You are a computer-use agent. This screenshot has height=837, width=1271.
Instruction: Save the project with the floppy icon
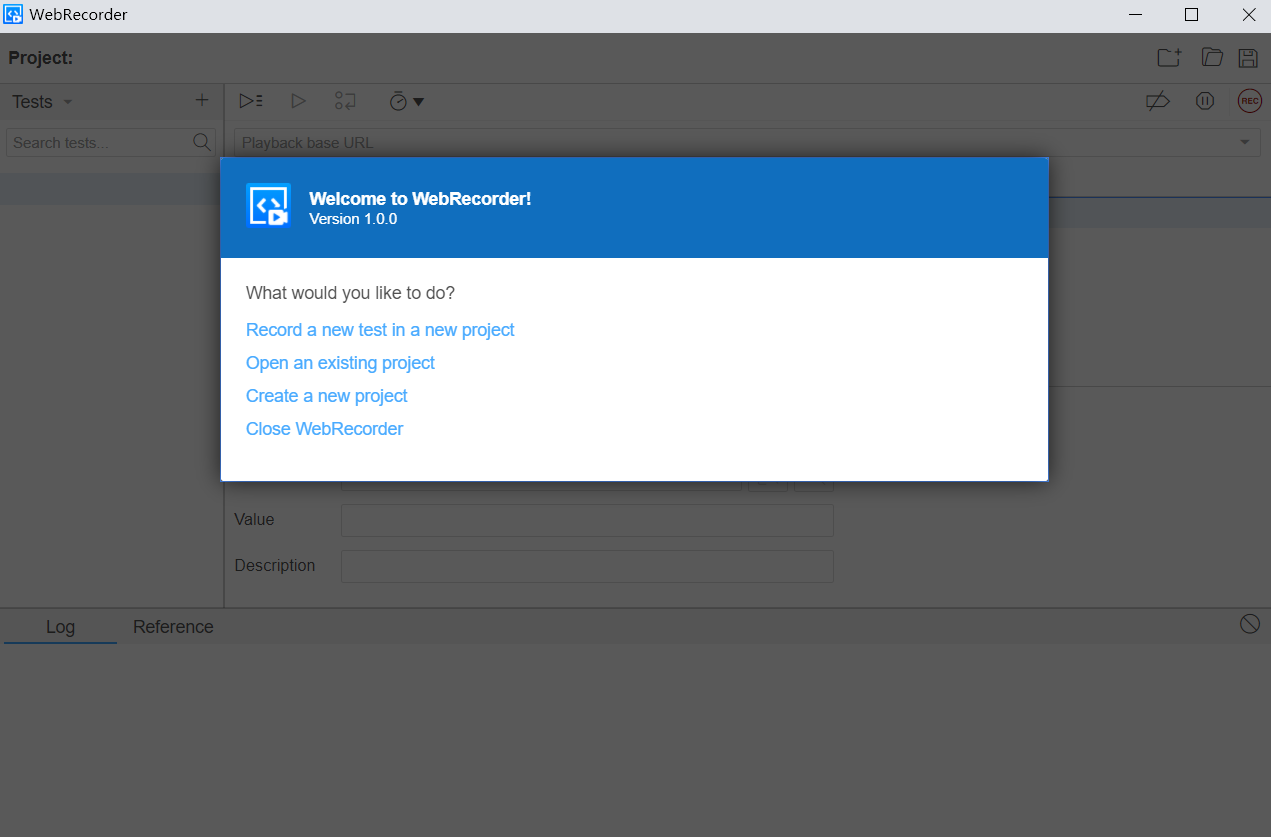(1248, 58)
